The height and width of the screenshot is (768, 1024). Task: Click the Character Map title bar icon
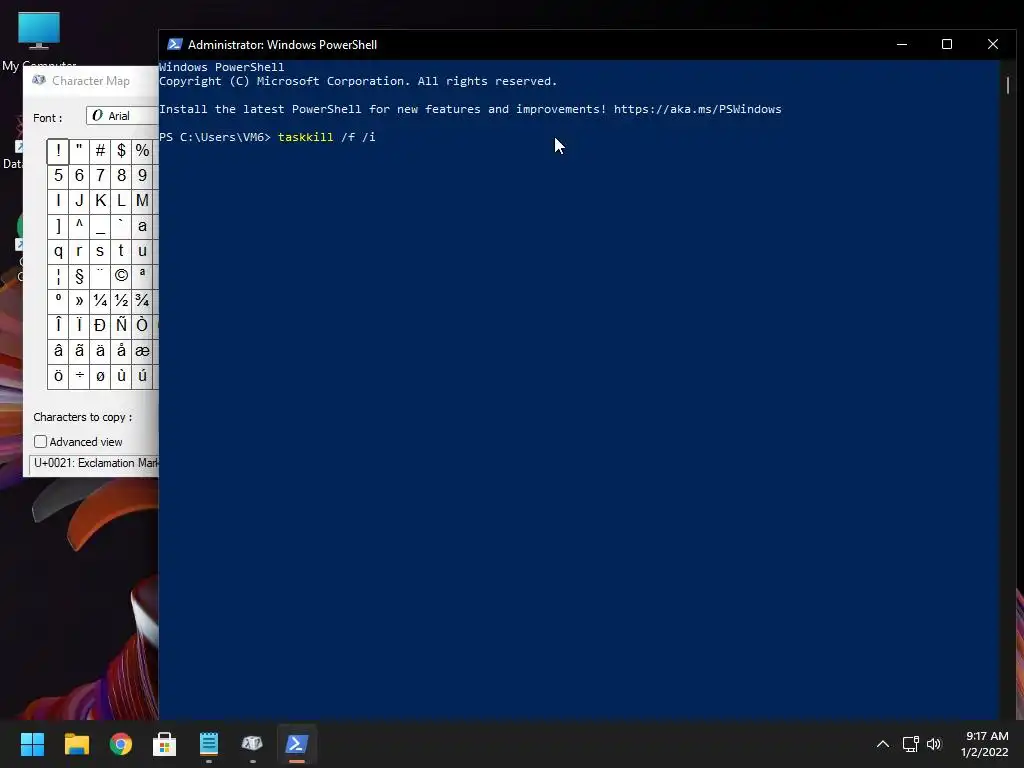(x=39, y=80)
